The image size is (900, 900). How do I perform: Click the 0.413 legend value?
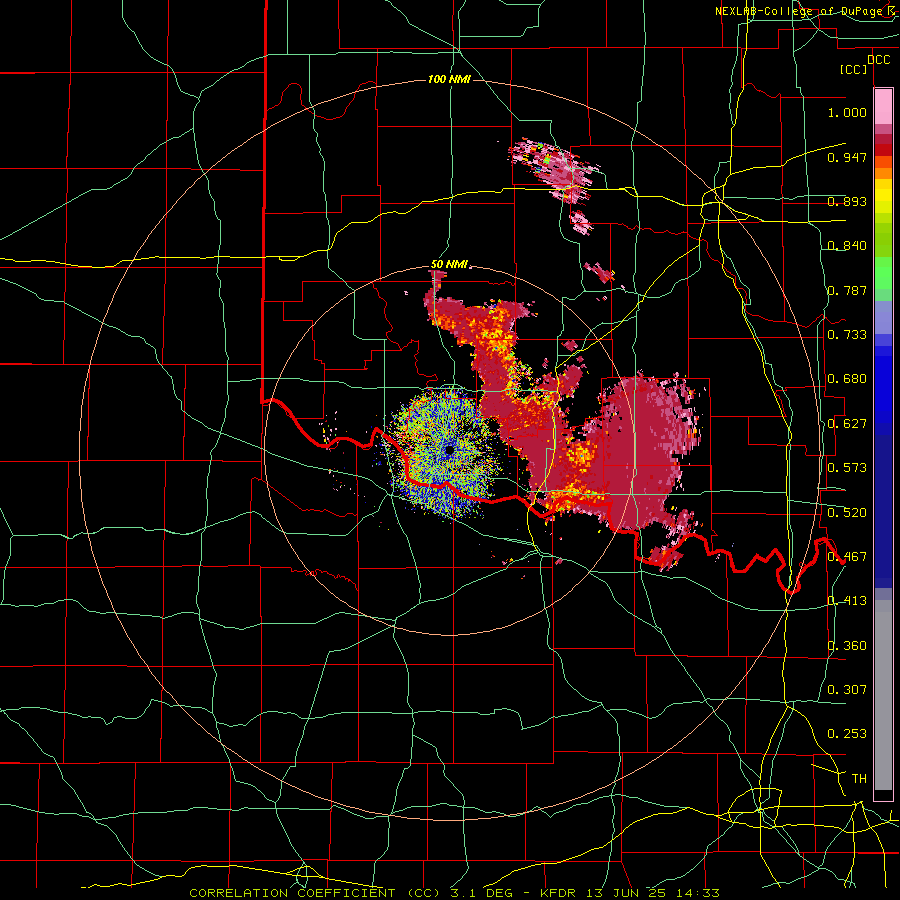click(x=847, y=601)
